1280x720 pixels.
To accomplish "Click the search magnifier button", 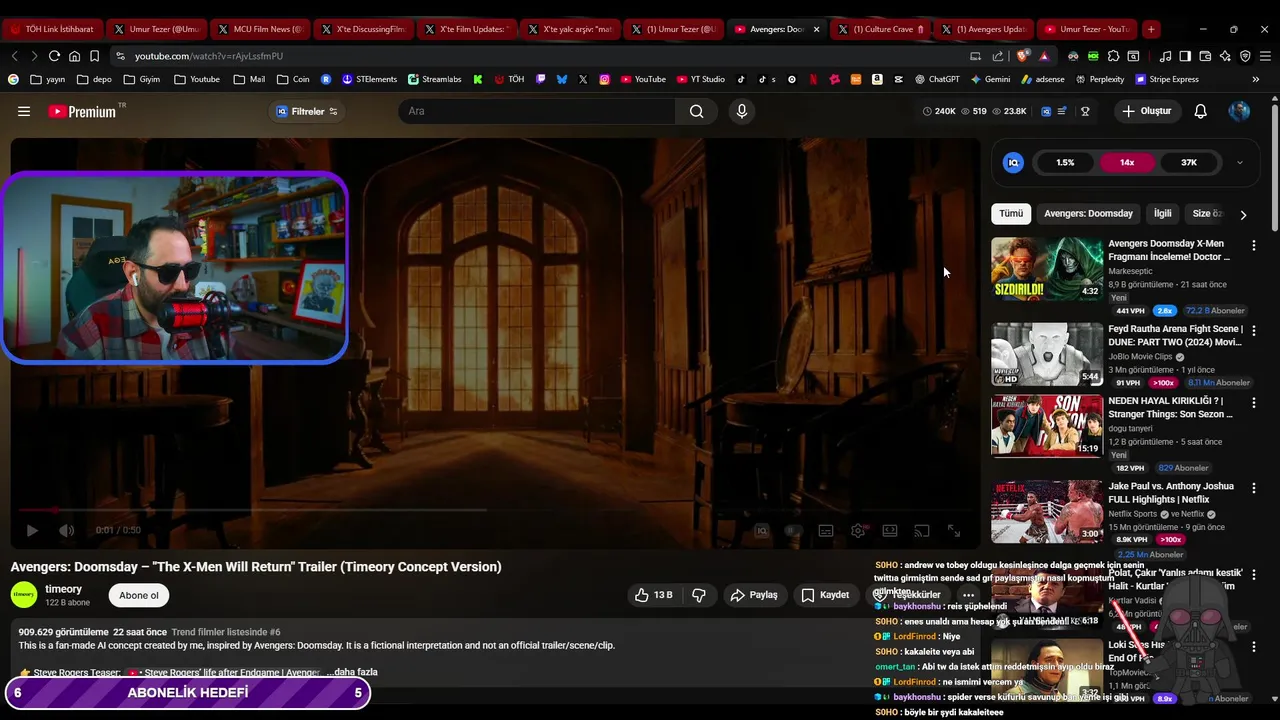I will [x=696, y=111].
